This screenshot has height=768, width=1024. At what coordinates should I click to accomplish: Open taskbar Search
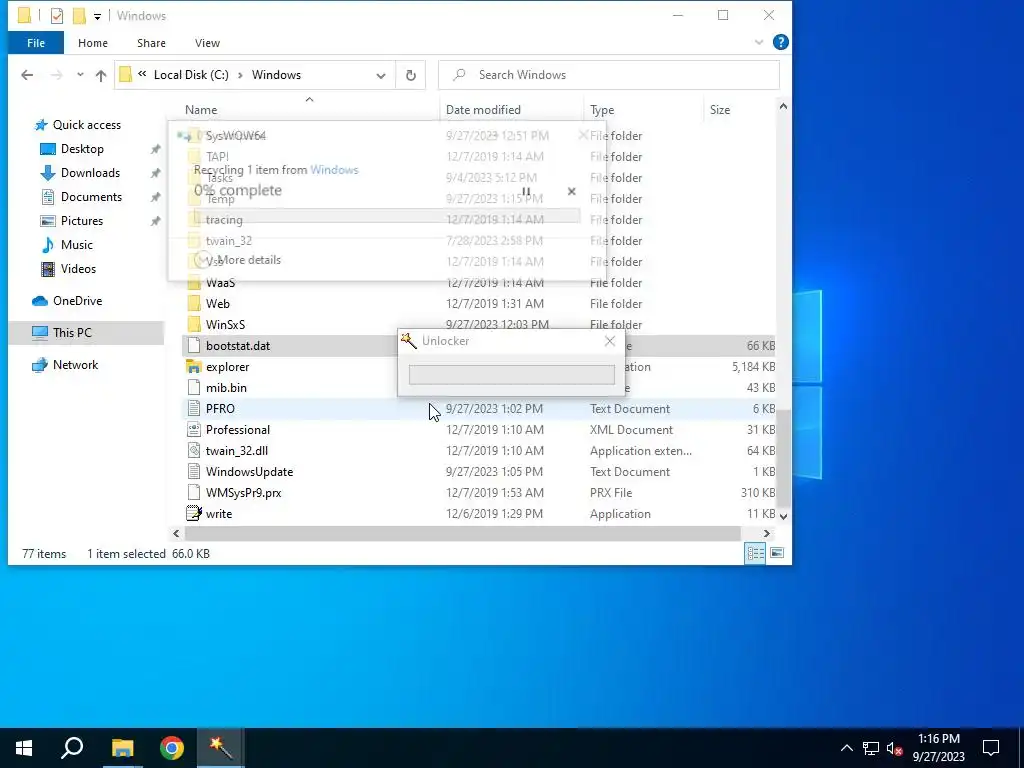tap(72, 748)
